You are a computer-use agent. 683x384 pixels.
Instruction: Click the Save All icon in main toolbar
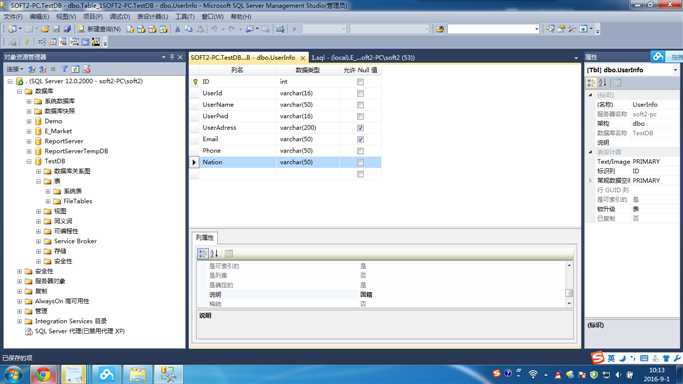coord(67,29)
